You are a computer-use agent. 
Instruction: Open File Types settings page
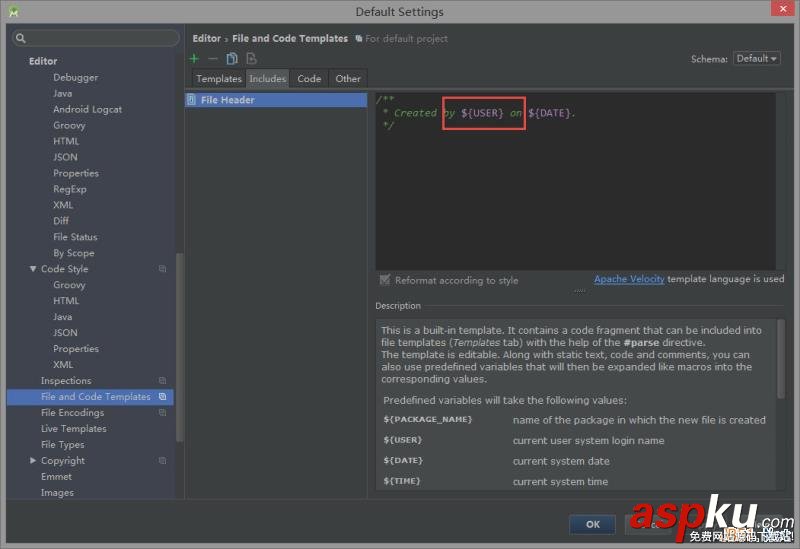pos(63,444)
